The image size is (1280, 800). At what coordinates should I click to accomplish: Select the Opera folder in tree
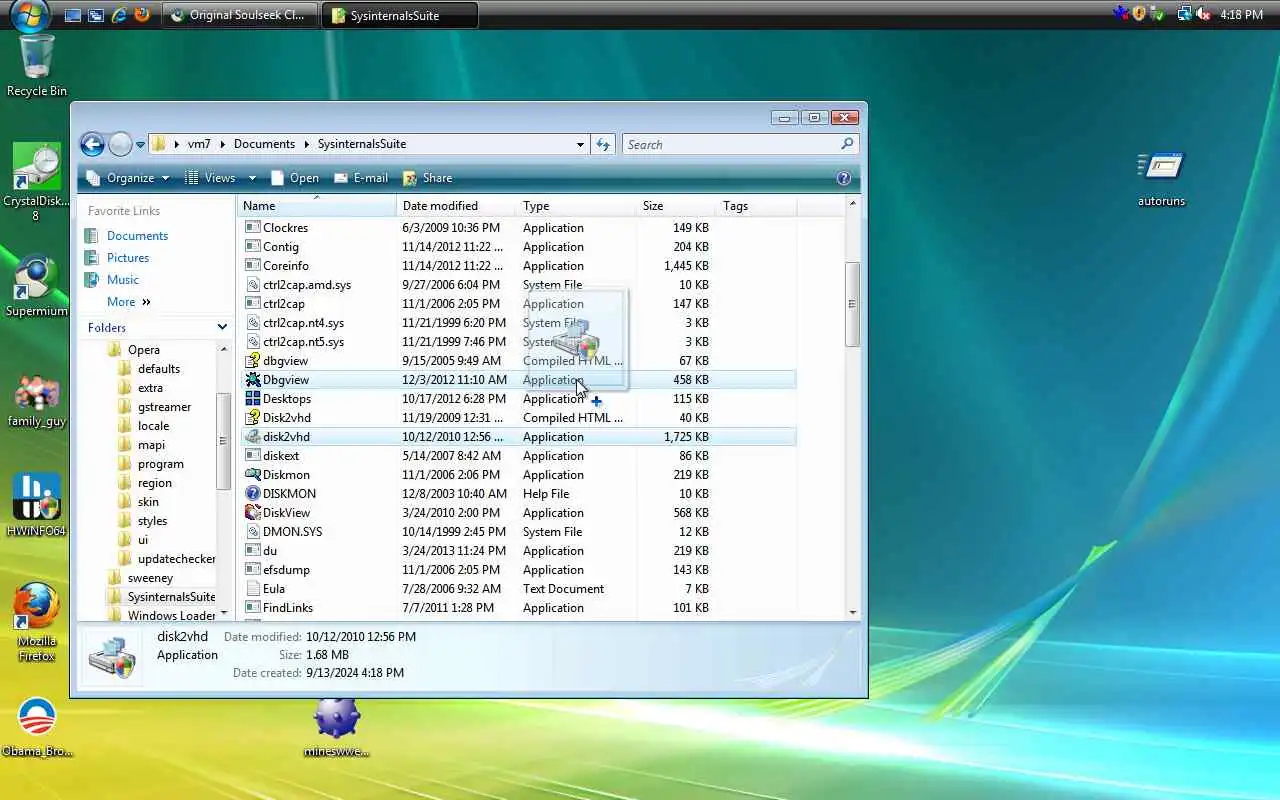coord(143,350)
